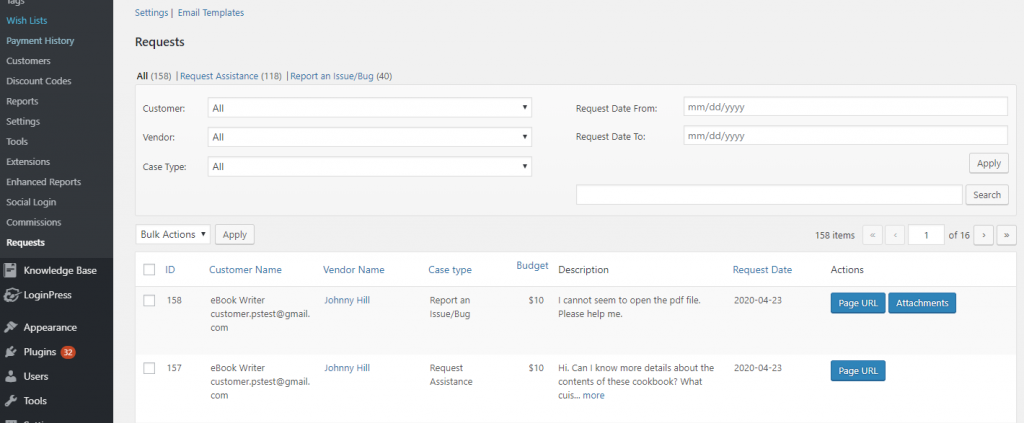The width and height of the screenshot is (1024, 423).
Task: Switch to Request Assistance filter tab
Action: pos(219,76)
